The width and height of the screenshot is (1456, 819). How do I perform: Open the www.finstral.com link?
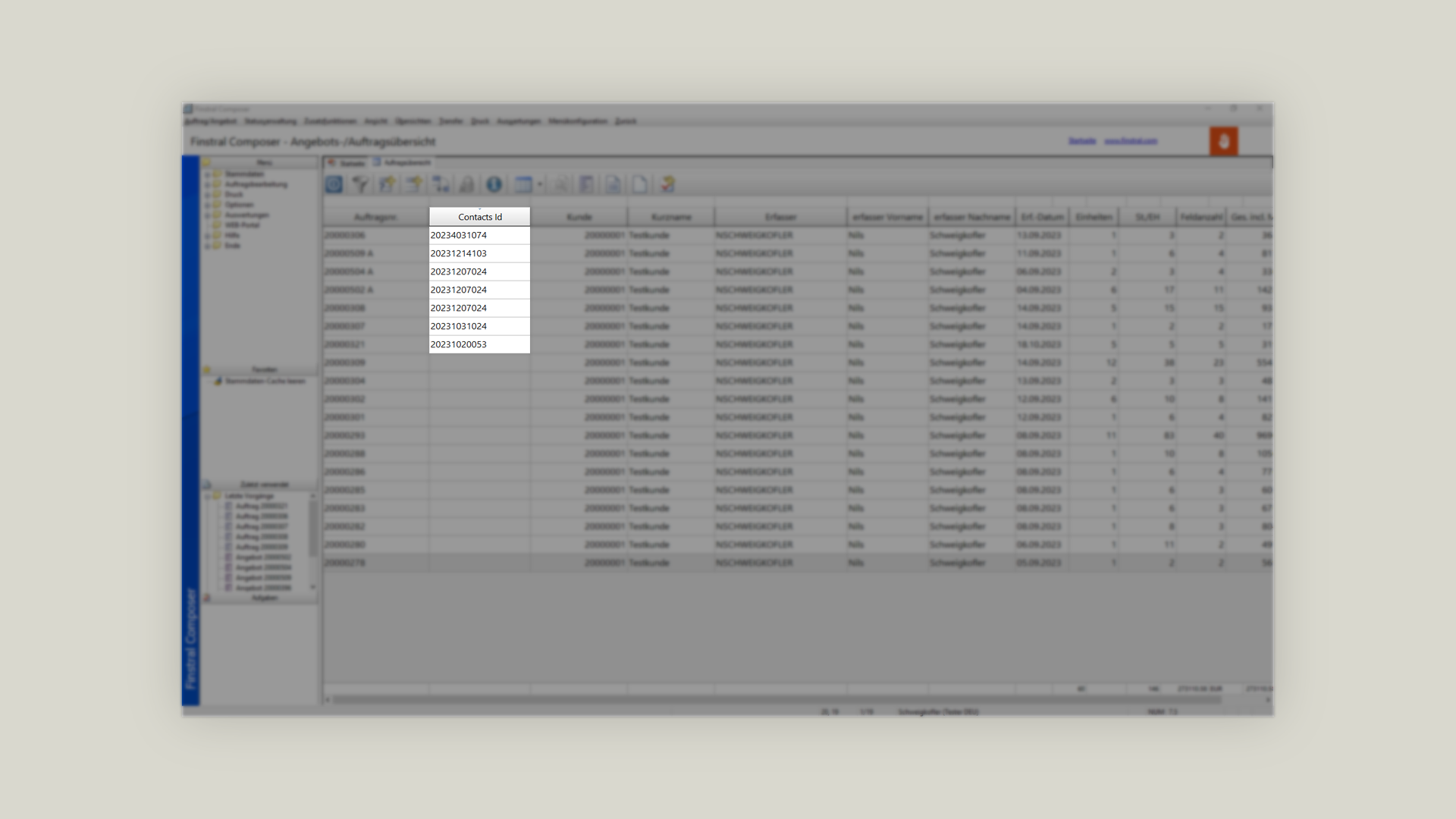pos(1130,141)
